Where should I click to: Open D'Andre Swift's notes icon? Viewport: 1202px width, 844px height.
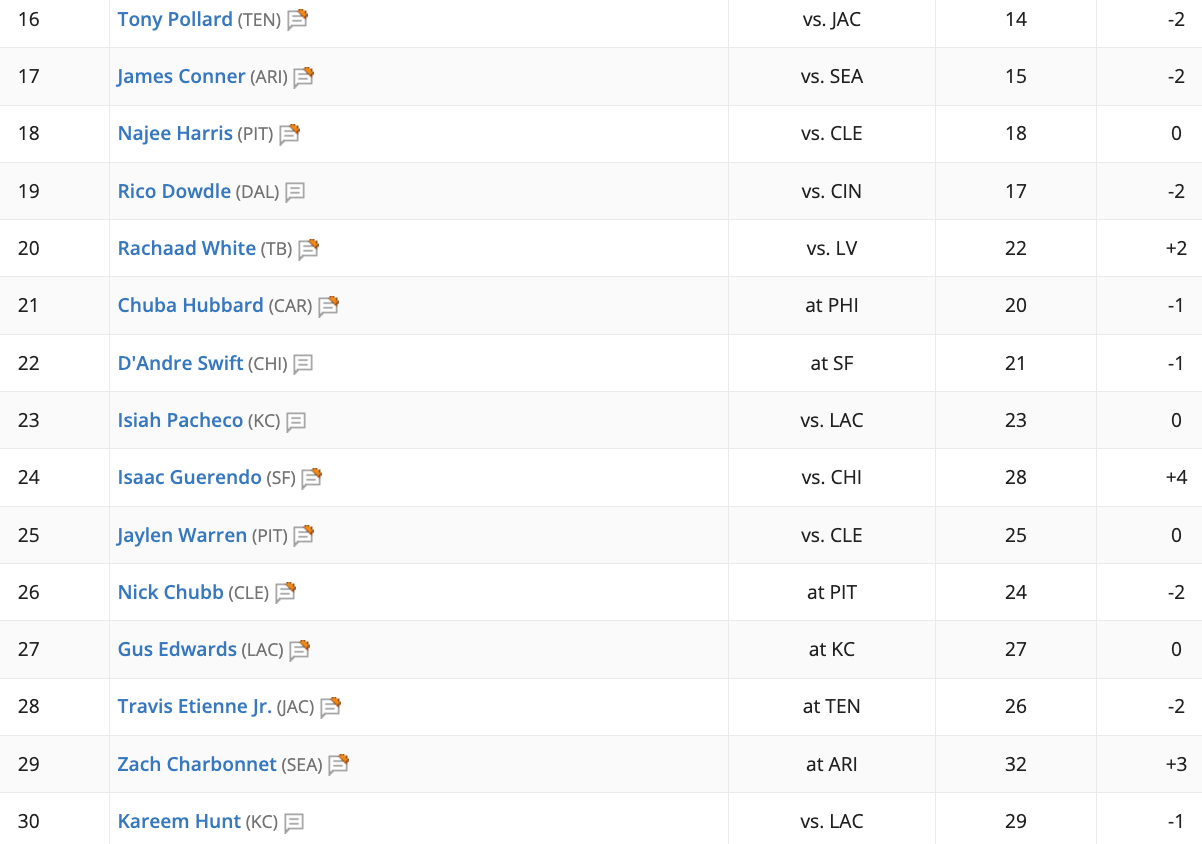pos(303,364)
